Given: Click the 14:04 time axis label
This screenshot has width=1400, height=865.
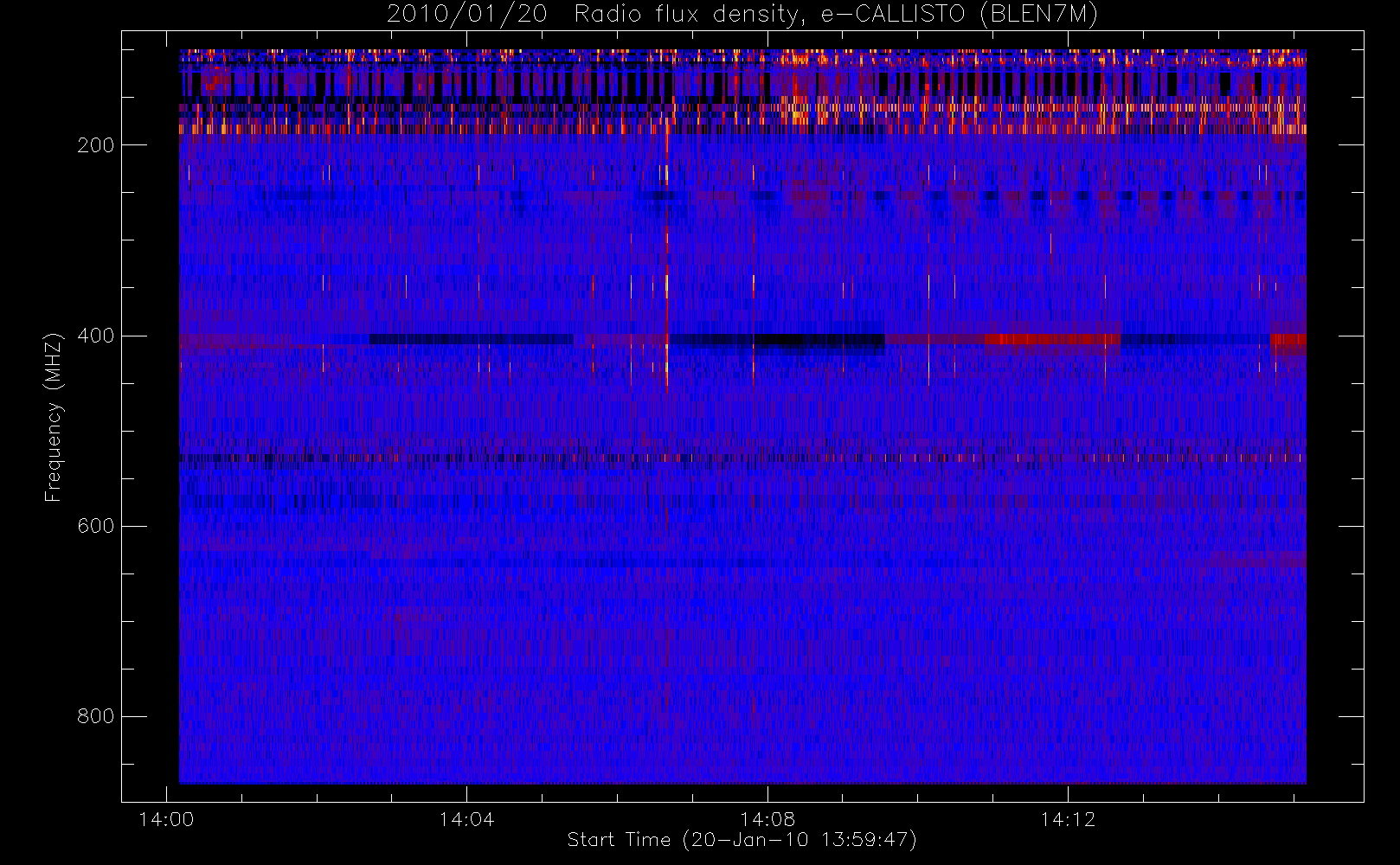Looking at the screenshot, I should click(466, 819).
